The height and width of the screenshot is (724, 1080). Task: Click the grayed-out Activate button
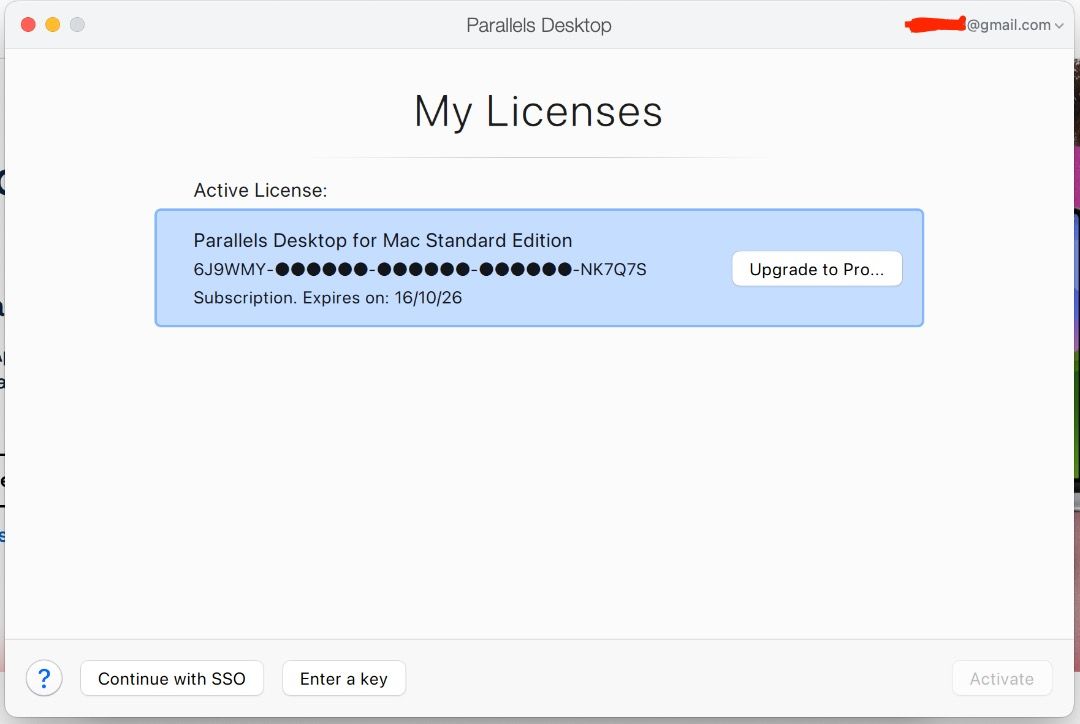tap(1001, 679)
